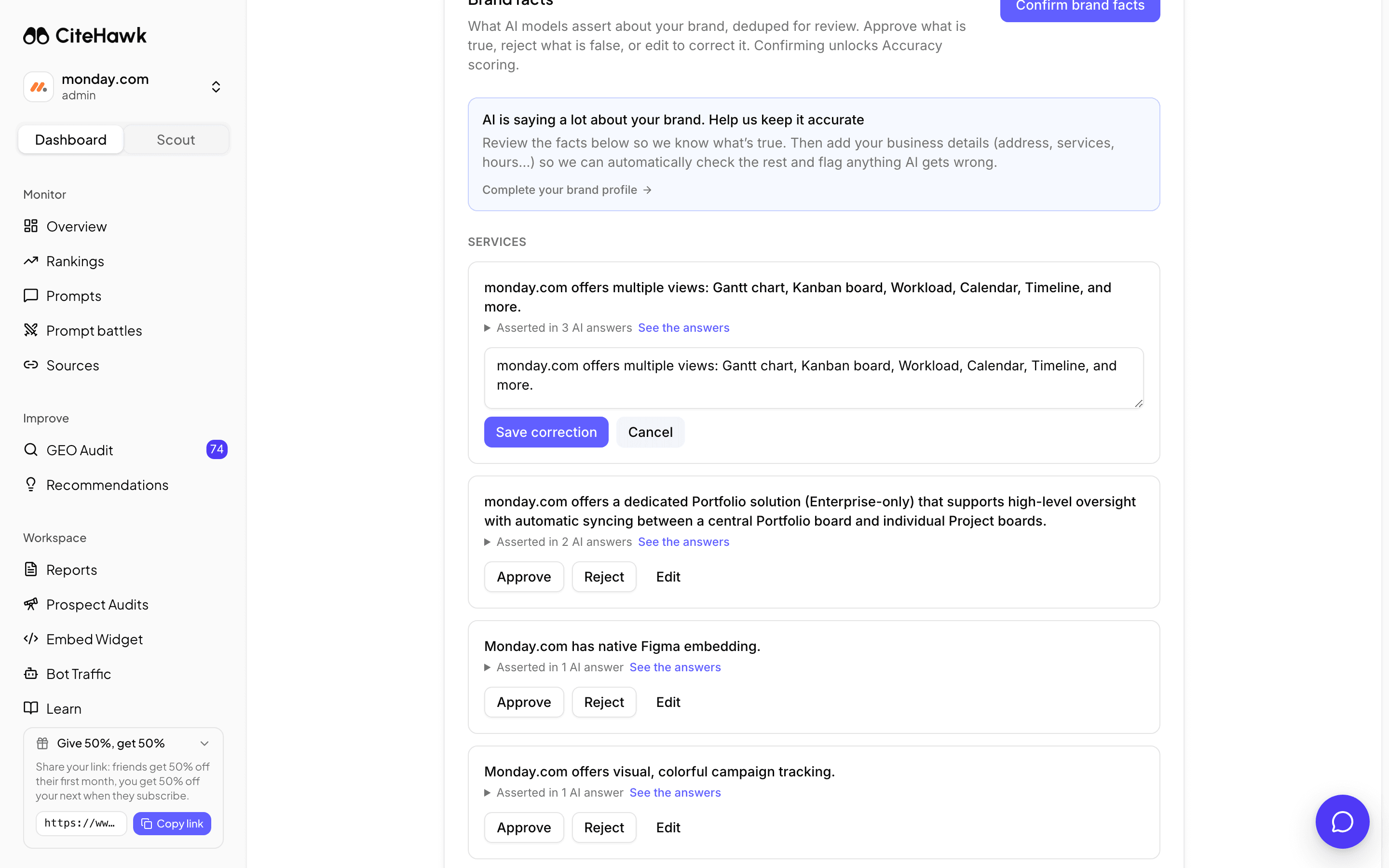Click the Overview grid icon
Screen dimensions: 1389x868
click(x=31, y=226)
